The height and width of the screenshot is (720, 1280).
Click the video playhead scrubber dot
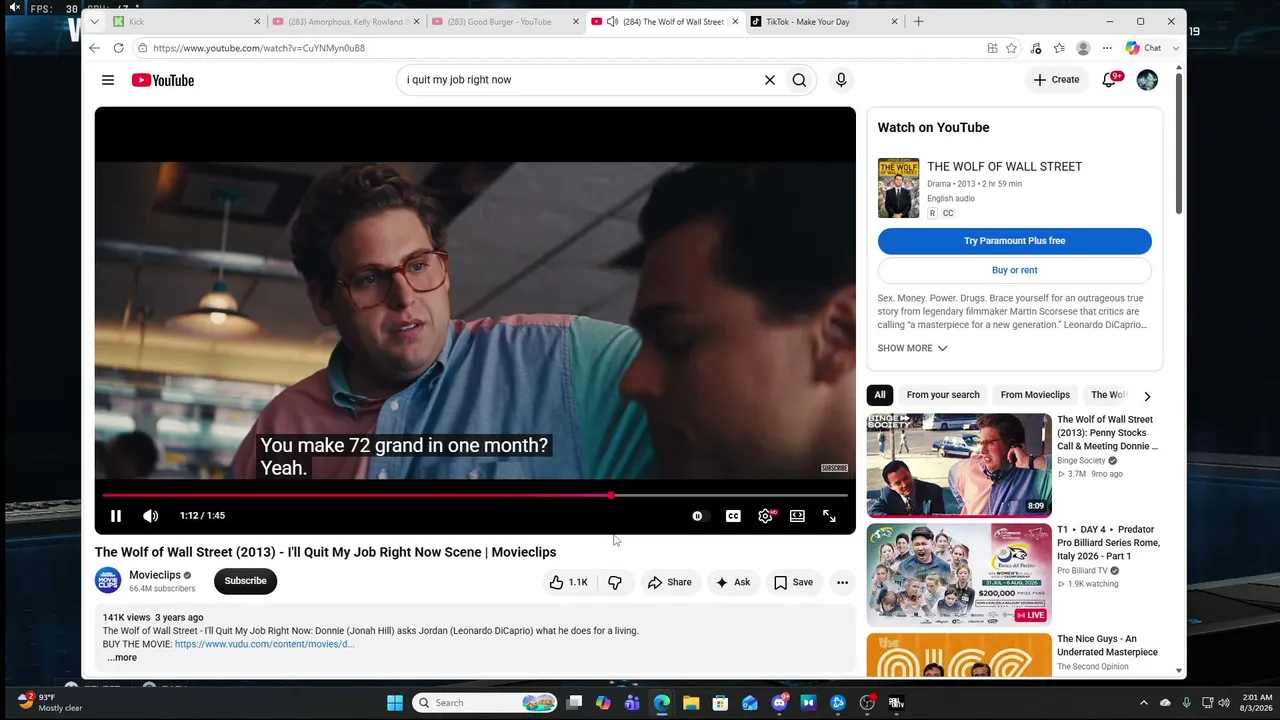611,495
